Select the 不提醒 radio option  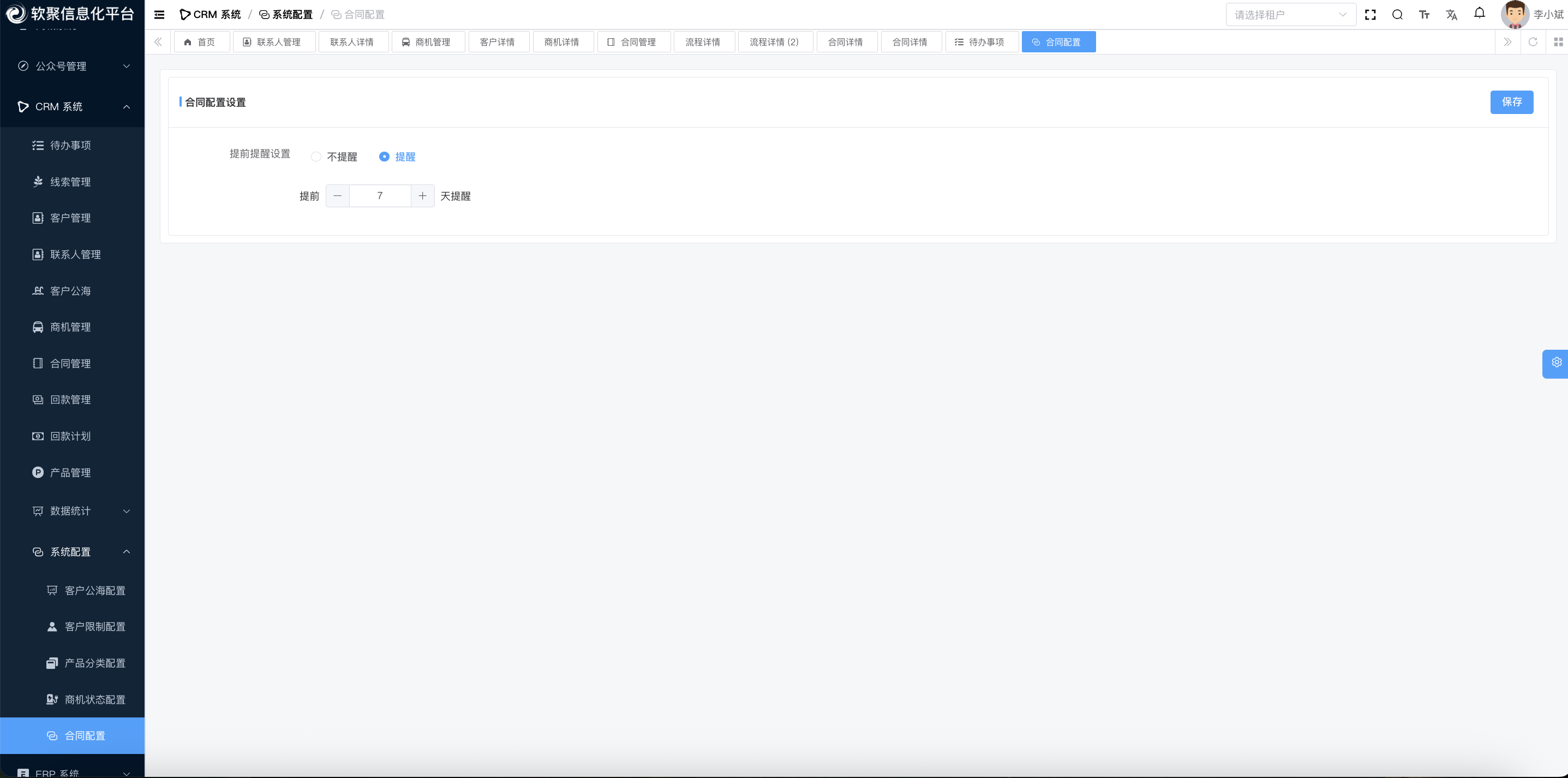tap(316, 157)
